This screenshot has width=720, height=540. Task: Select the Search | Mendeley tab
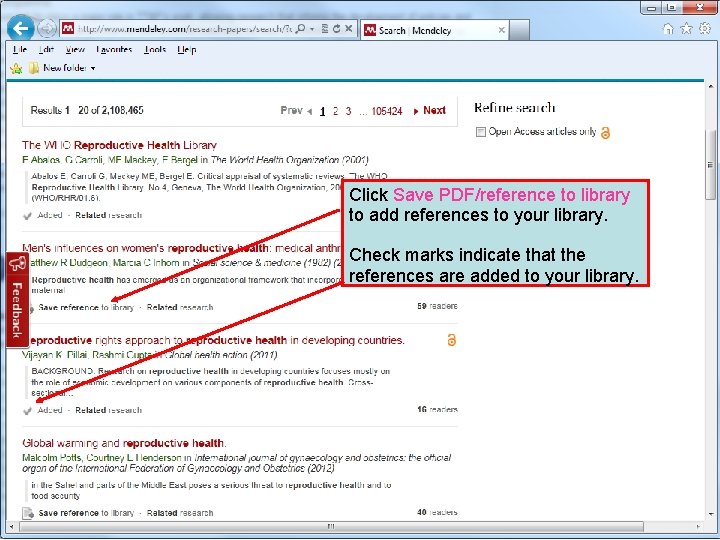click(x=435, y=30)
